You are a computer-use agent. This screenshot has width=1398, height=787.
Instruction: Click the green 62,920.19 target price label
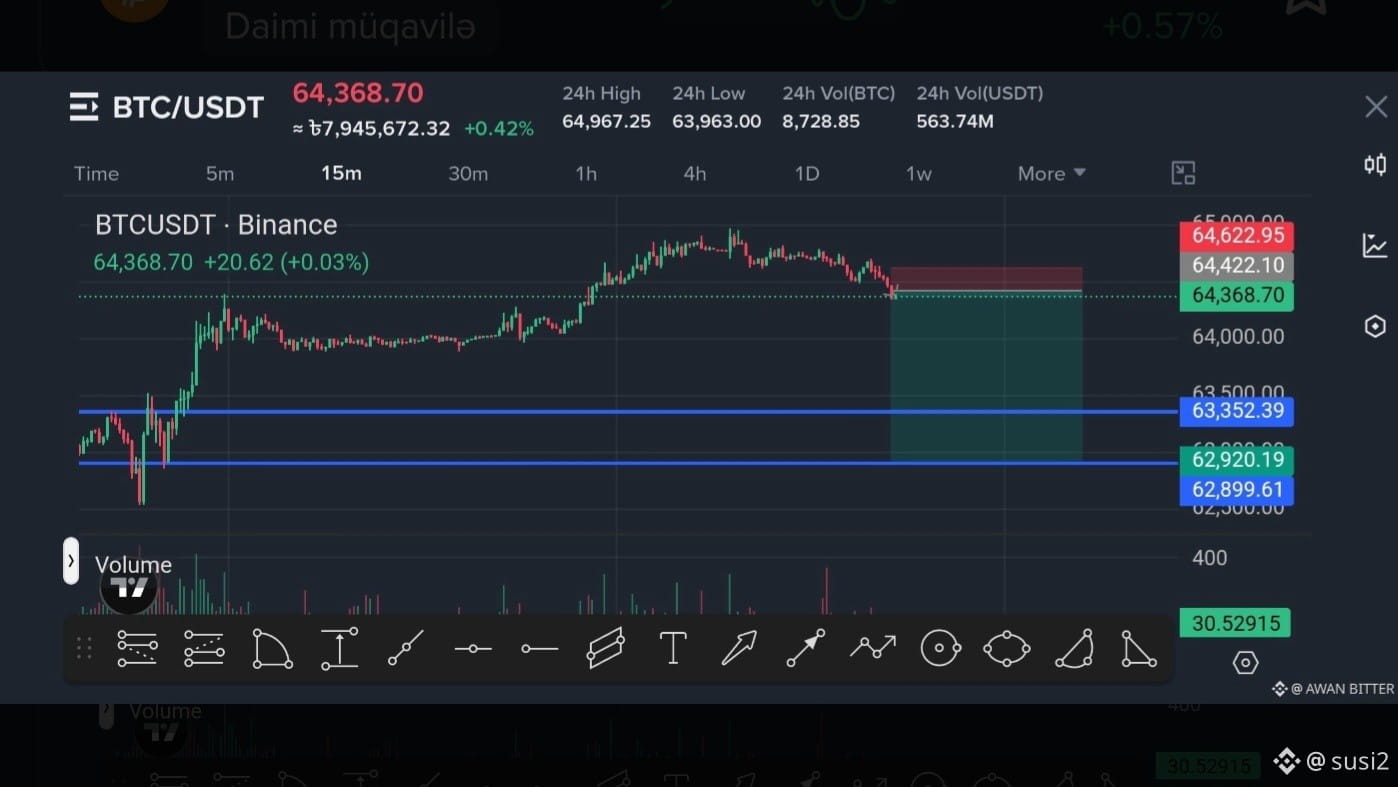(1237, 460)
